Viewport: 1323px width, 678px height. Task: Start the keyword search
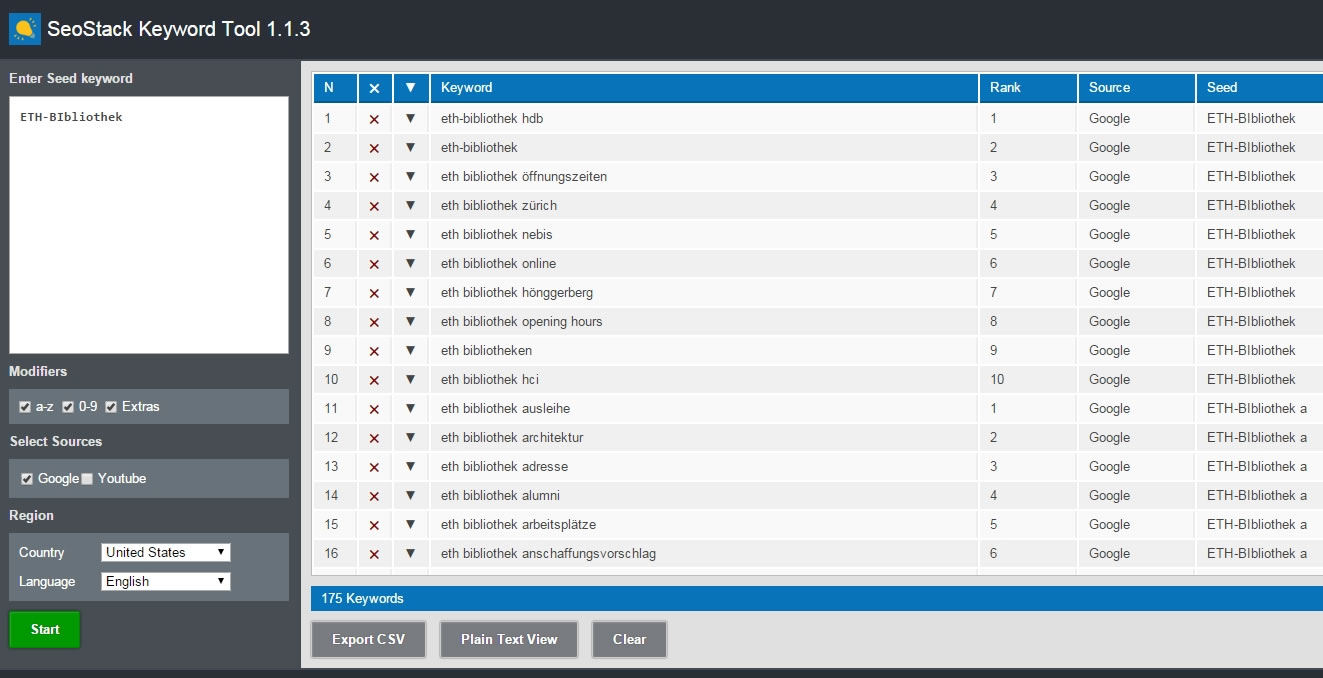tap(45, 629)
